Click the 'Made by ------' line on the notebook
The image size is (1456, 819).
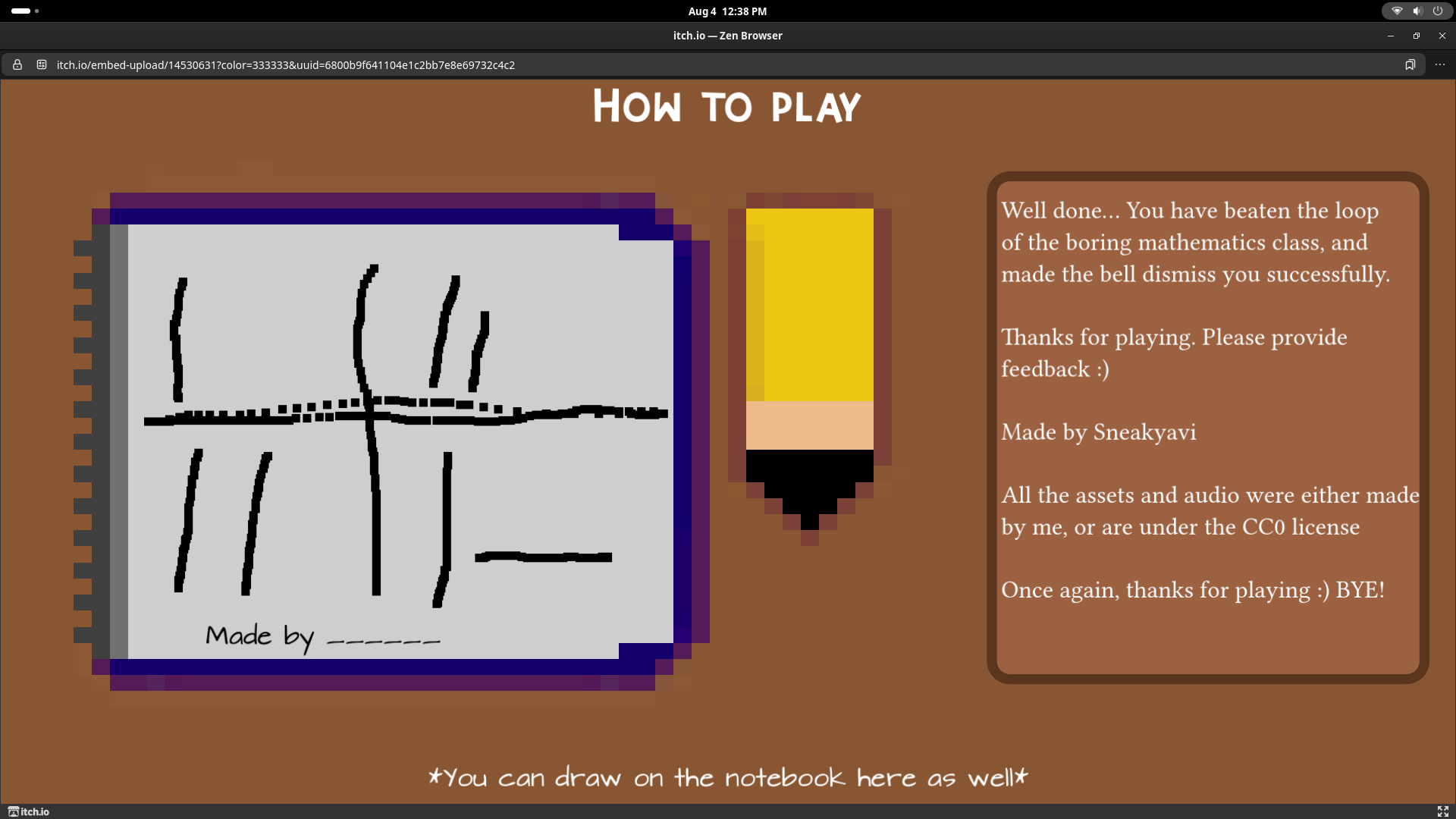coord(322,636)
